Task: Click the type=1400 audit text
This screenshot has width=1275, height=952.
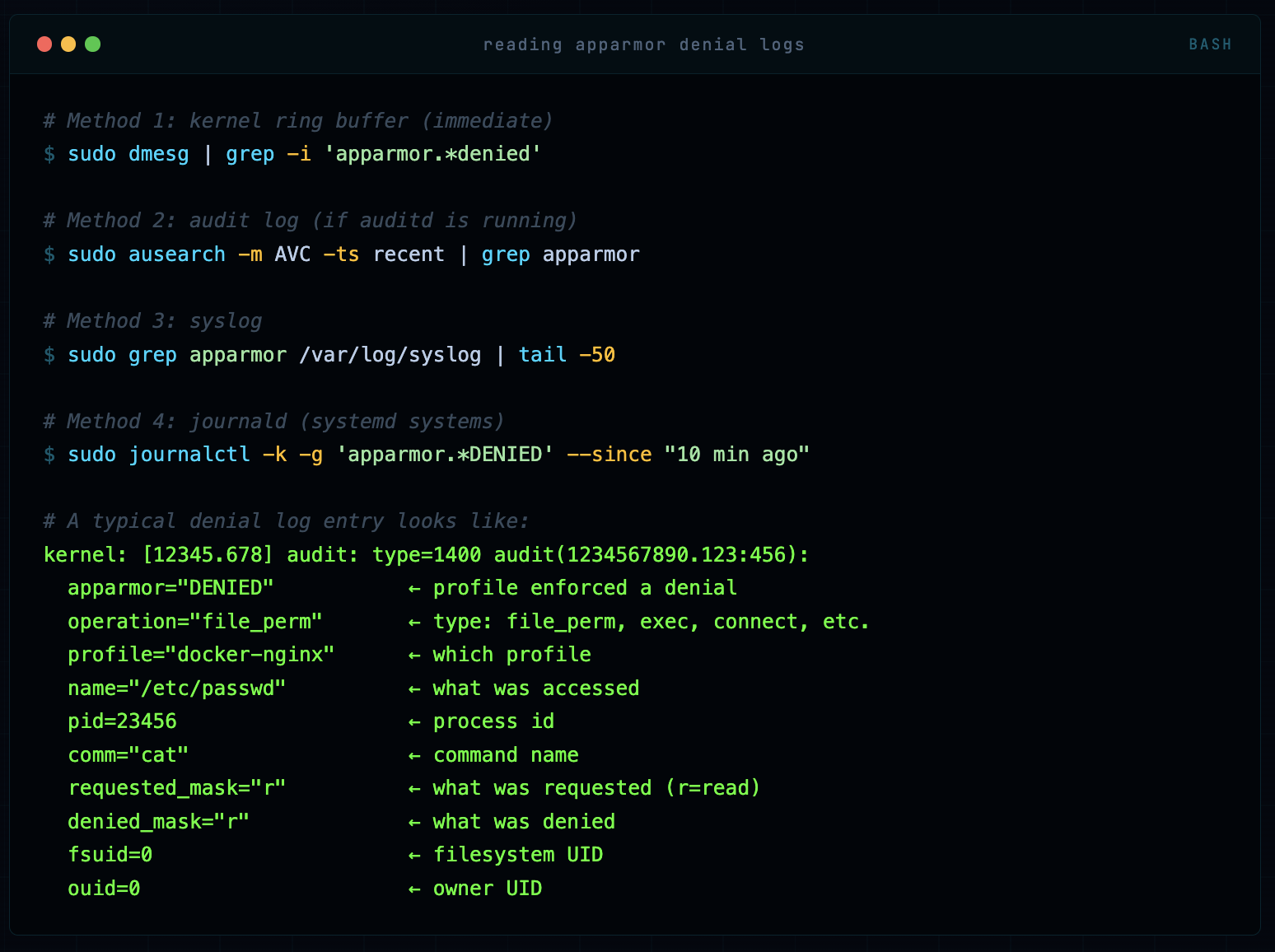Action: click(427, 555)
